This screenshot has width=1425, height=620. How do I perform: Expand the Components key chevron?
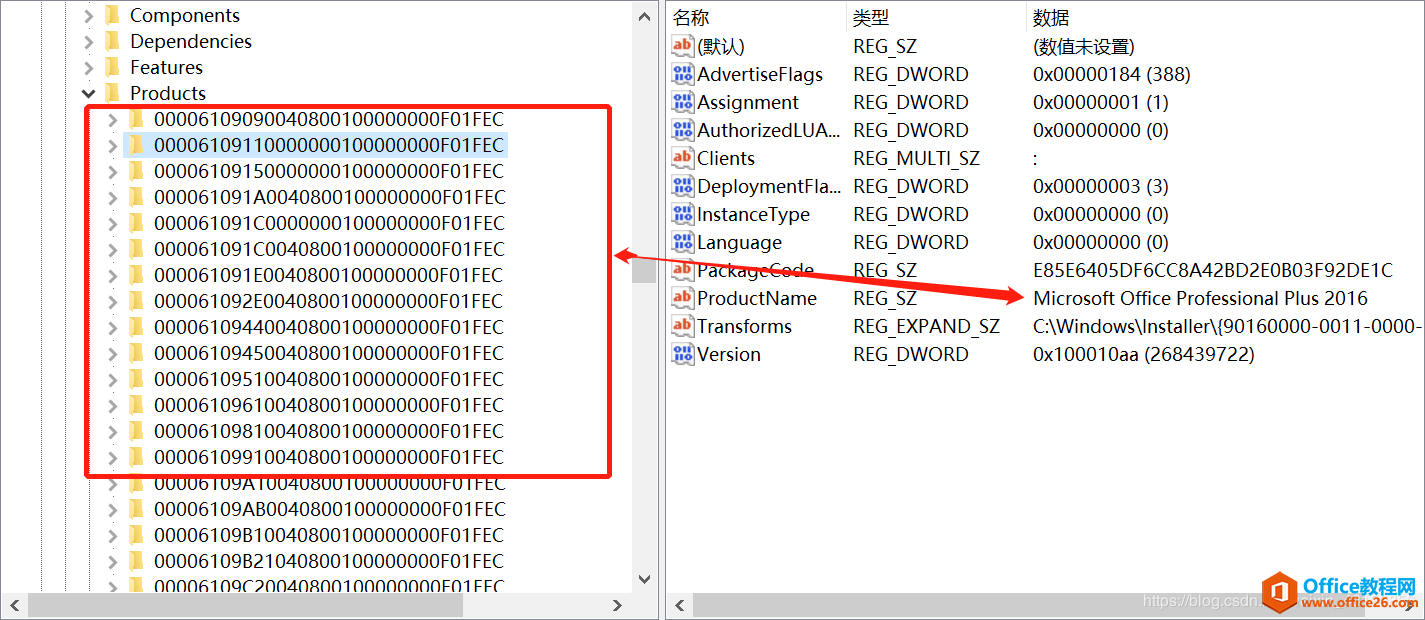(x=89, y=15)
